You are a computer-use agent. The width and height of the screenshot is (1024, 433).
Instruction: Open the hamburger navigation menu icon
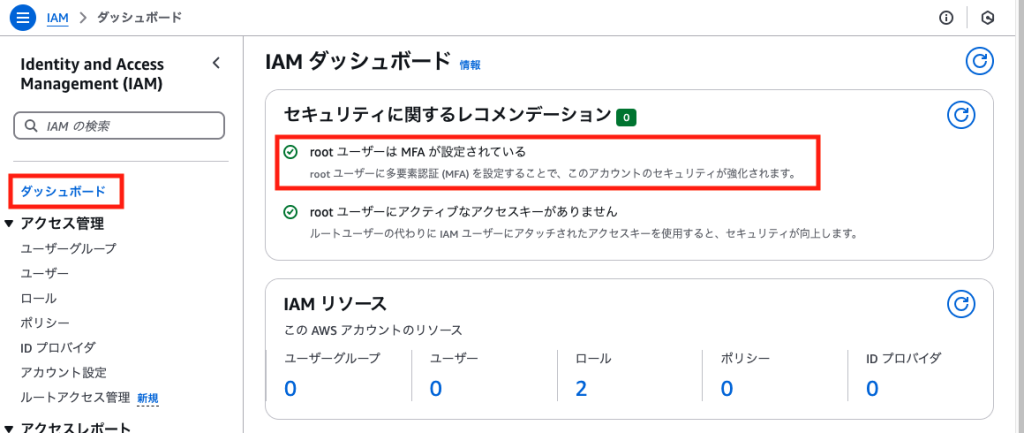(22, 18)
